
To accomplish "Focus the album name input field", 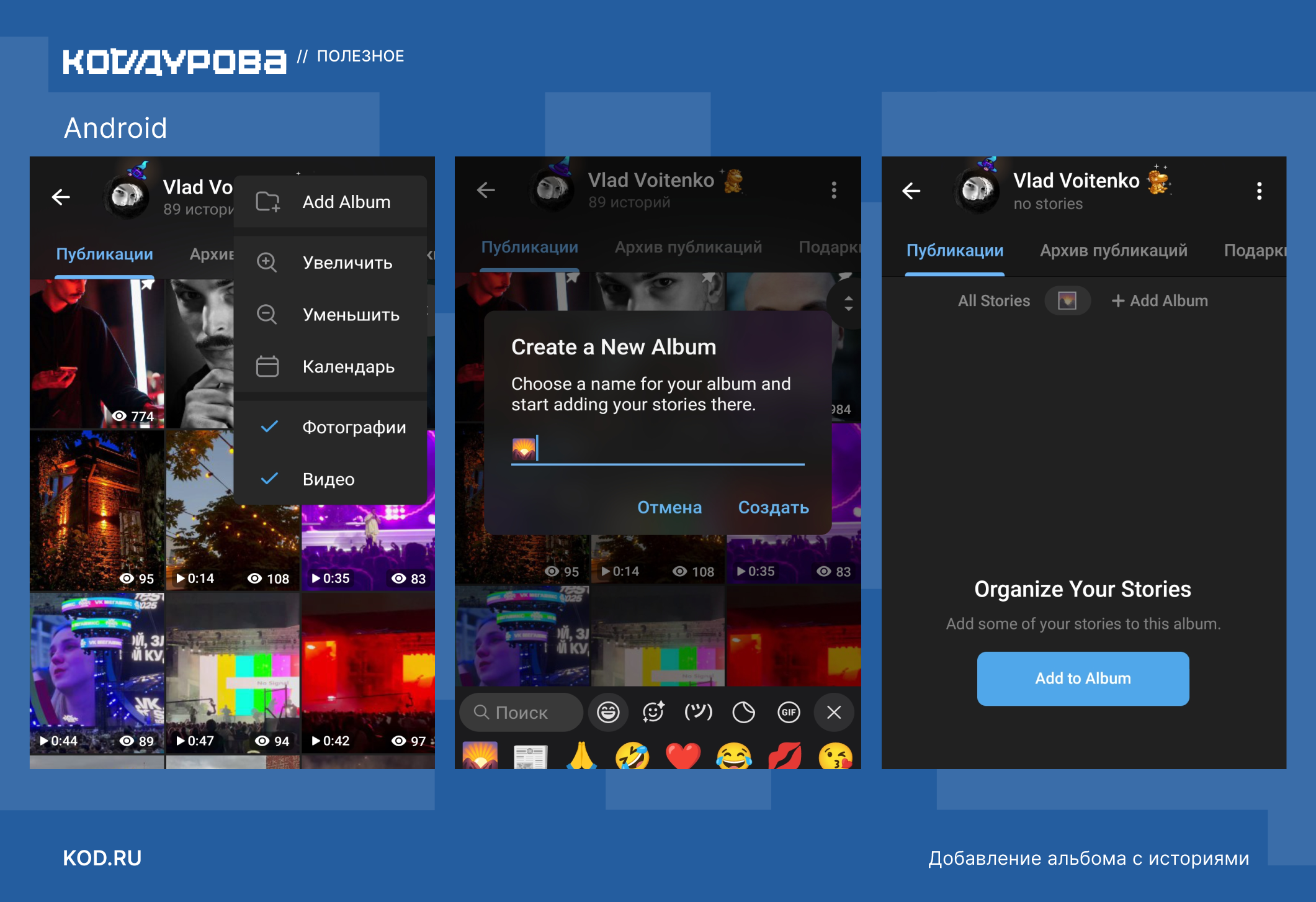I will point(658,449).
